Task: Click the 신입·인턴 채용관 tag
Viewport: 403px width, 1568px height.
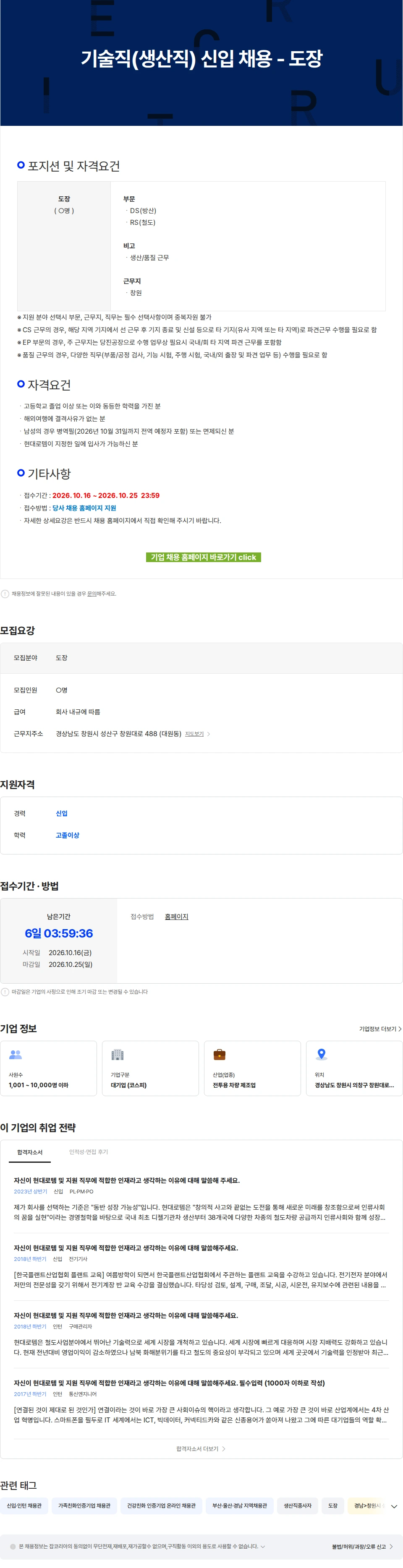Action: [24, 1506]
